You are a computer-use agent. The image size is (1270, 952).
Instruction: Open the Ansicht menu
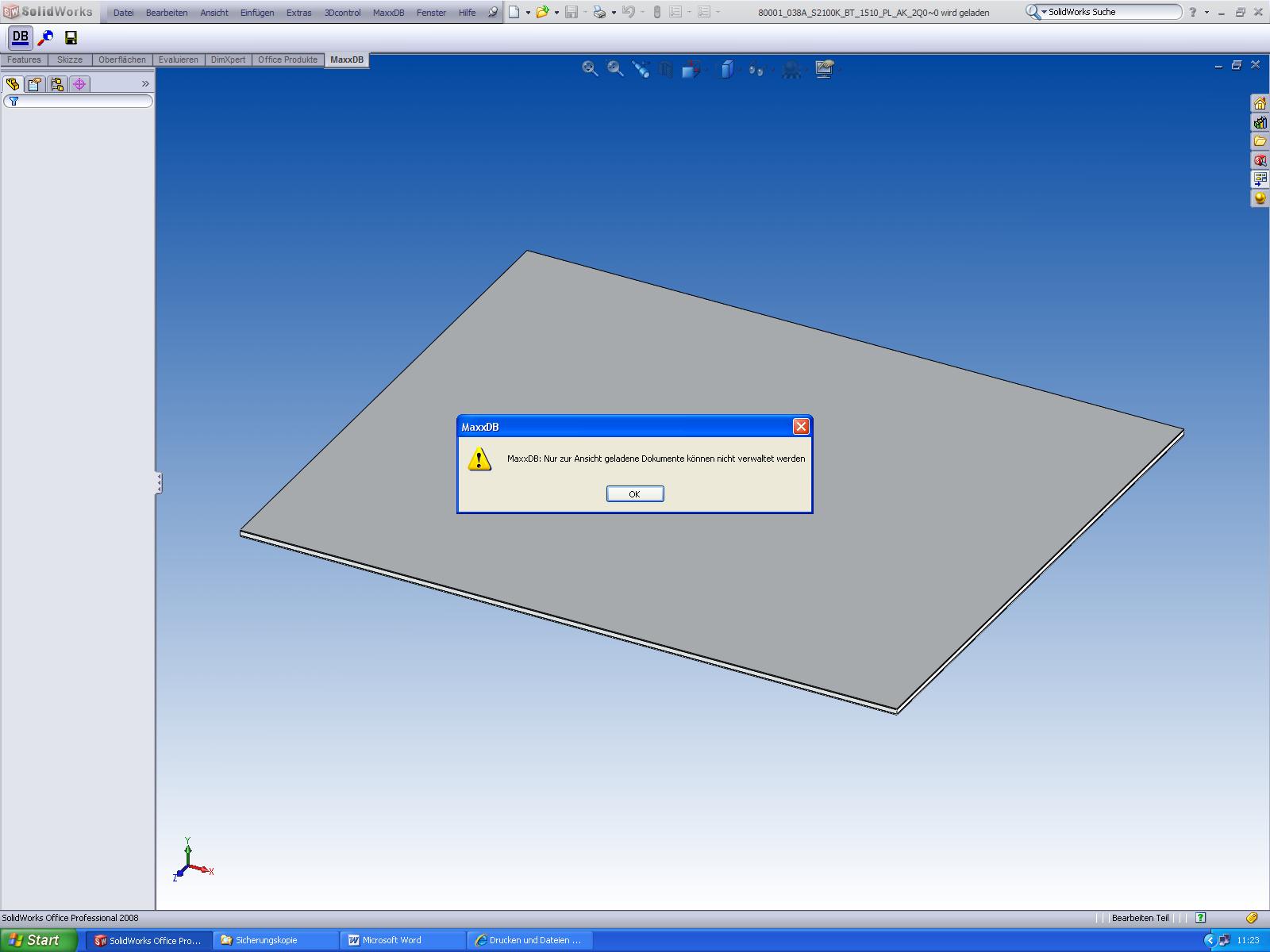pos(214,13)
